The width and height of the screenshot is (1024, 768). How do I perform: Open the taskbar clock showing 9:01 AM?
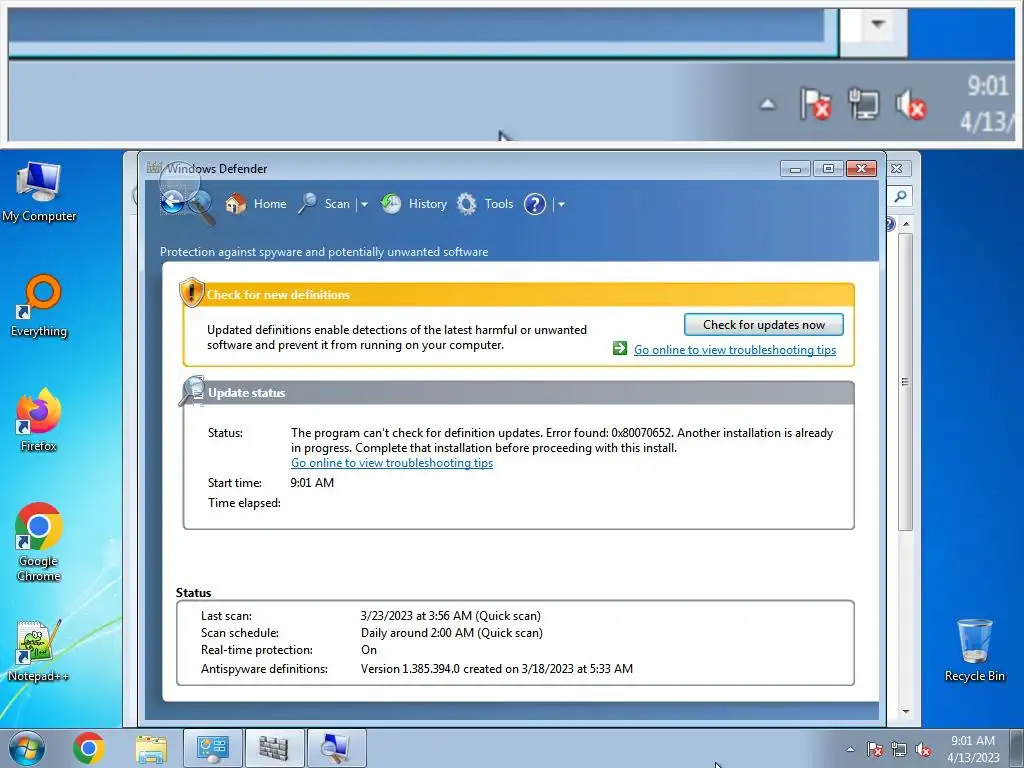(973, 749)
